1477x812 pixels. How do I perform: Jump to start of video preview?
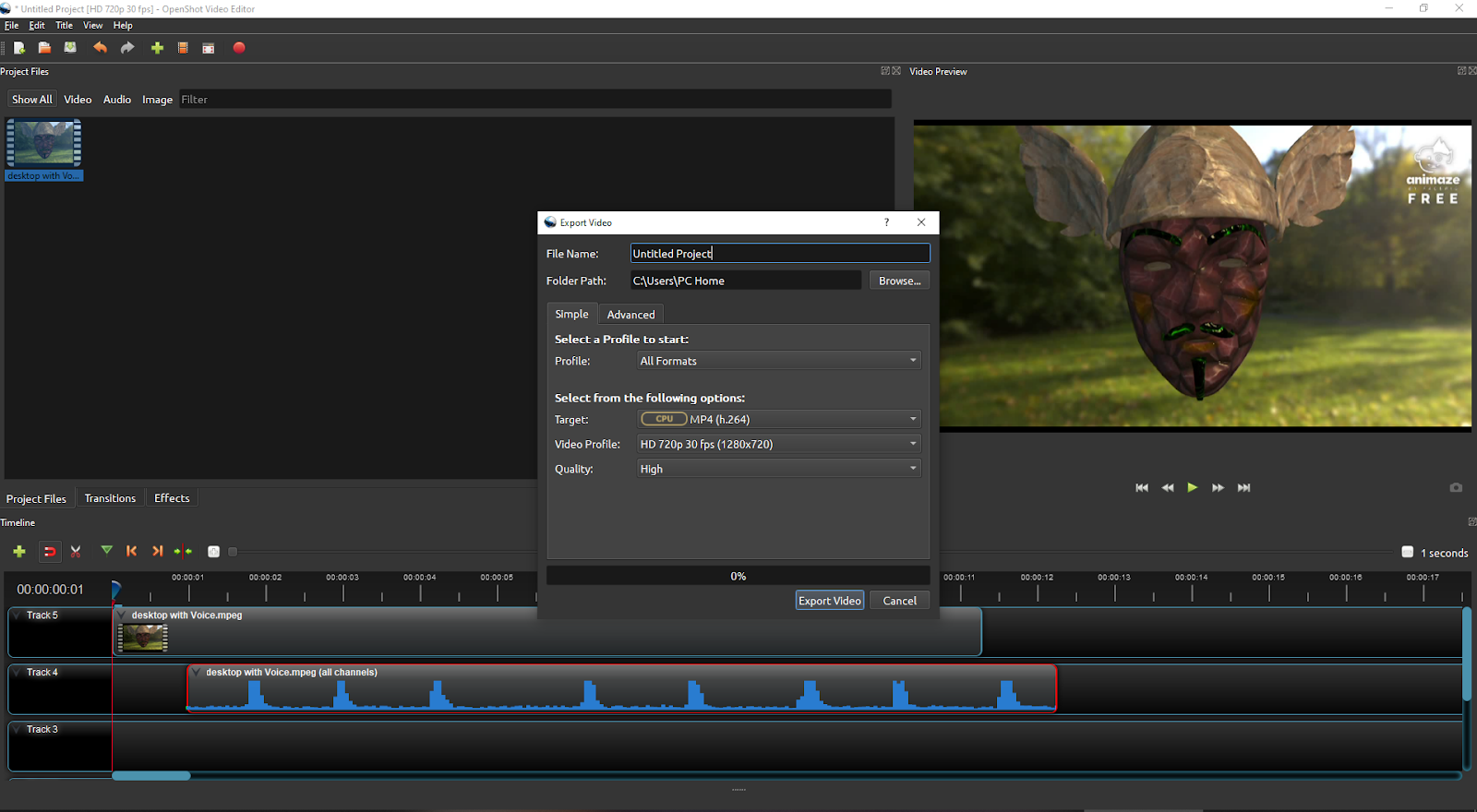[x=1142, y=487]
